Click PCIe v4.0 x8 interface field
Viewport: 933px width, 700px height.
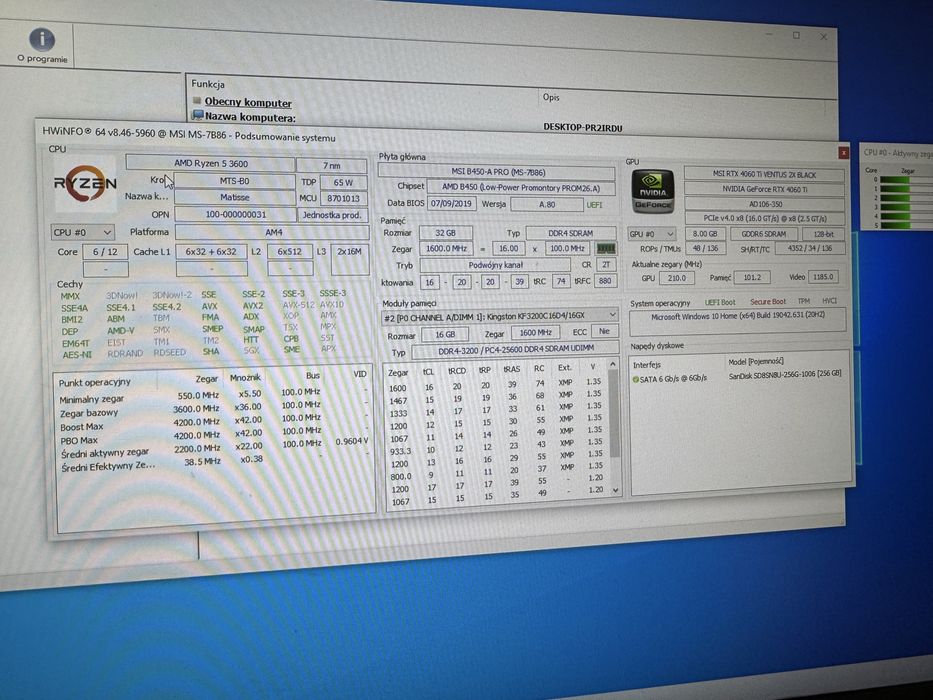pyautogui.click(x=765, y=218)
